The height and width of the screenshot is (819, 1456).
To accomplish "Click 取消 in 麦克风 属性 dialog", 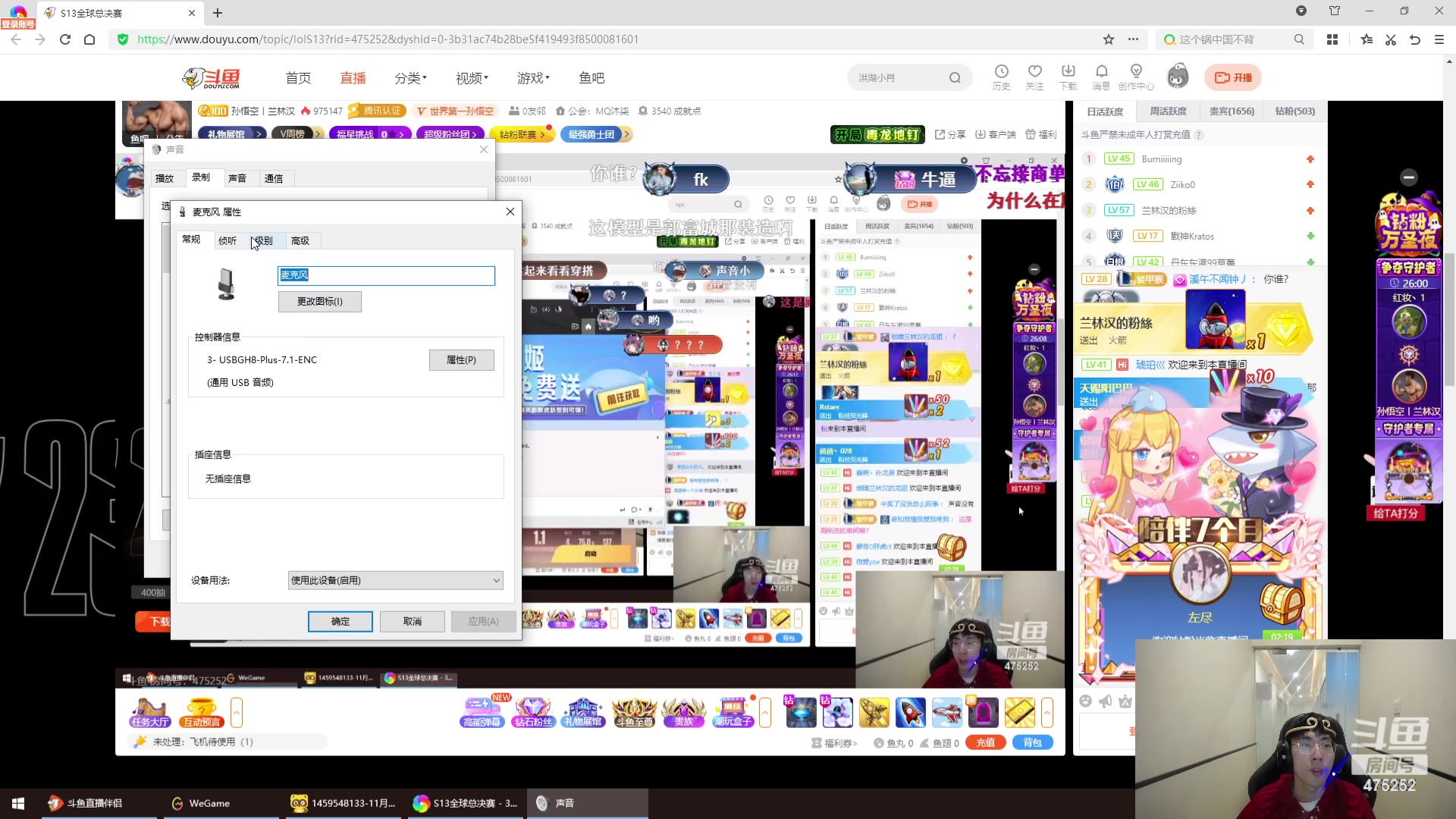I will coord(413,621).
